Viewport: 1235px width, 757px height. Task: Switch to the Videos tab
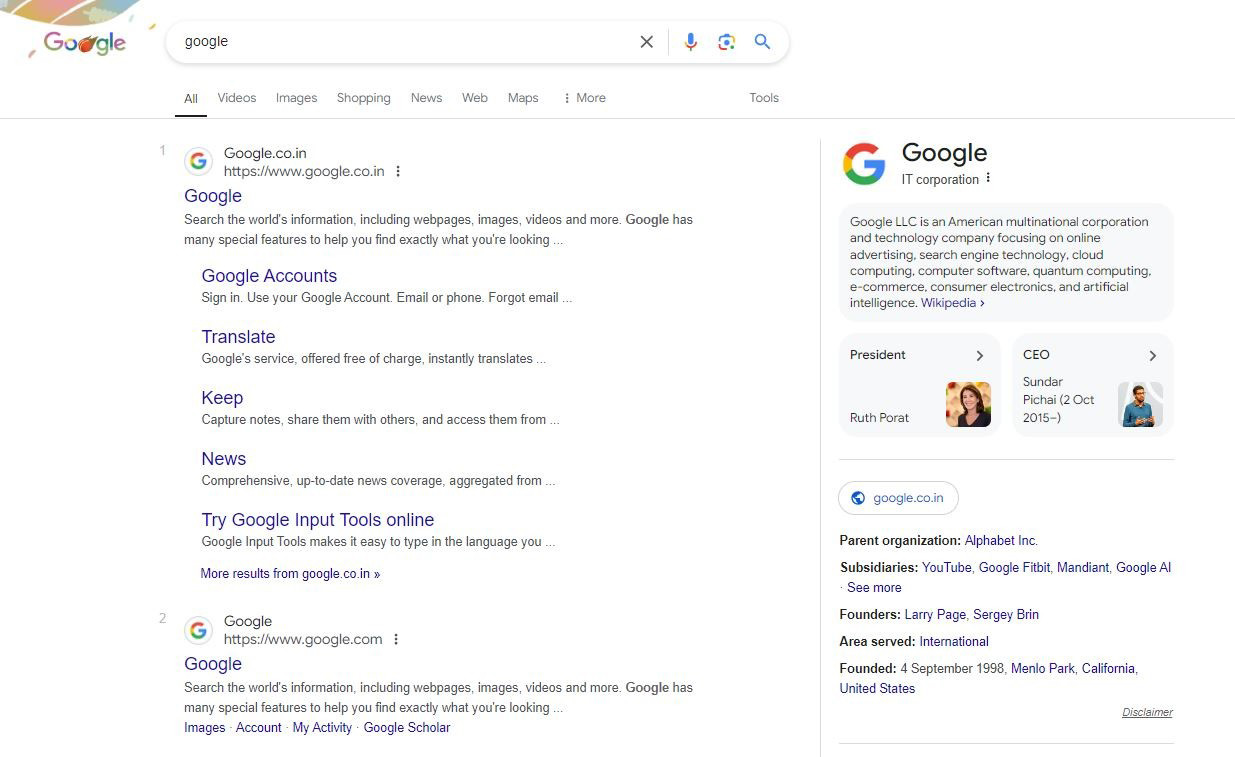[236, 97]
